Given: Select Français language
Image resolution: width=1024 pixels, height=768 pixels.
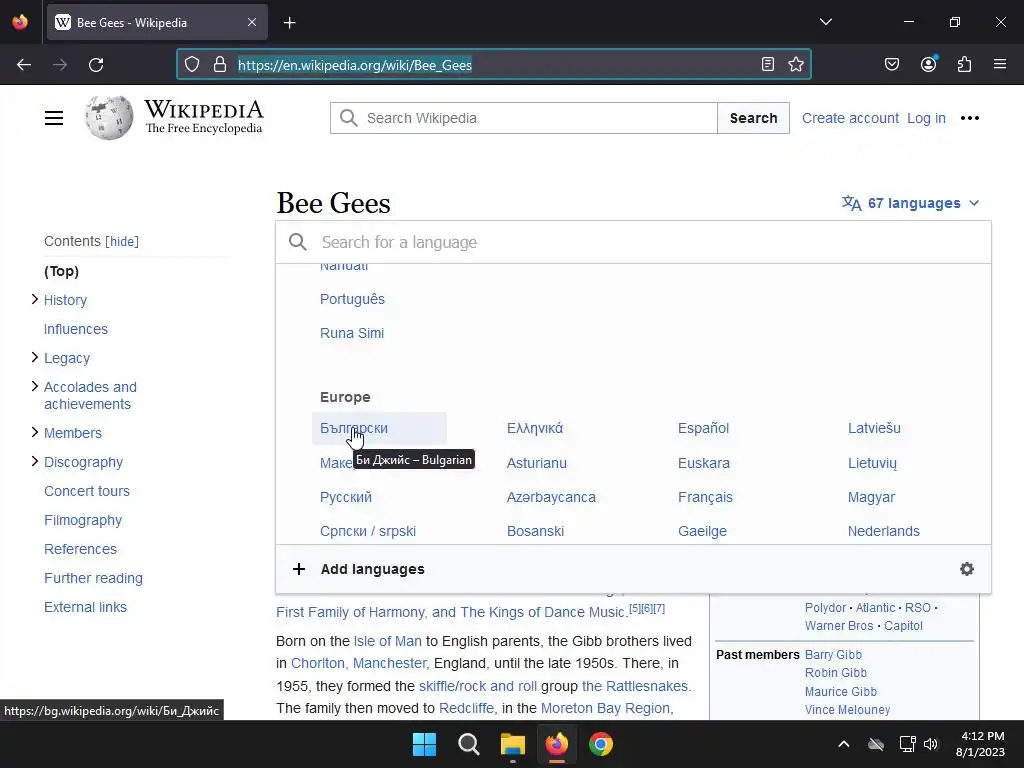Looking at the screenshot, I should 705,497.
